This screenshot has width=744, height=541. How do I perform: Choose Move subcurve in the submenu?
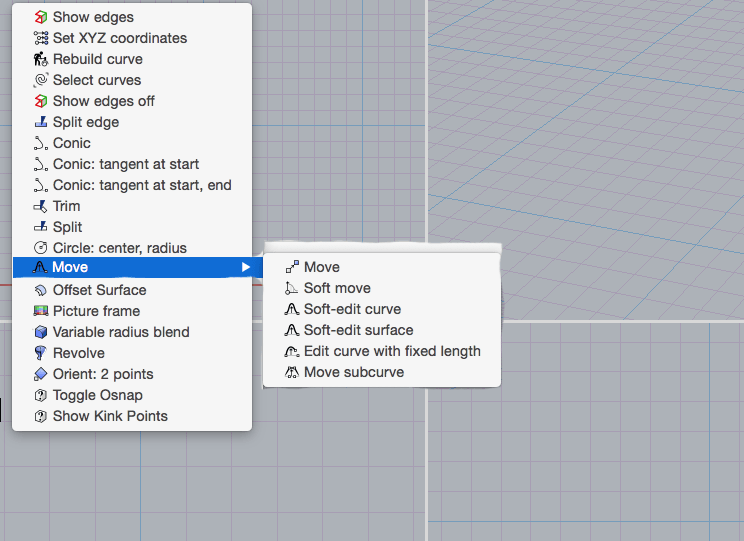(382, 372)
